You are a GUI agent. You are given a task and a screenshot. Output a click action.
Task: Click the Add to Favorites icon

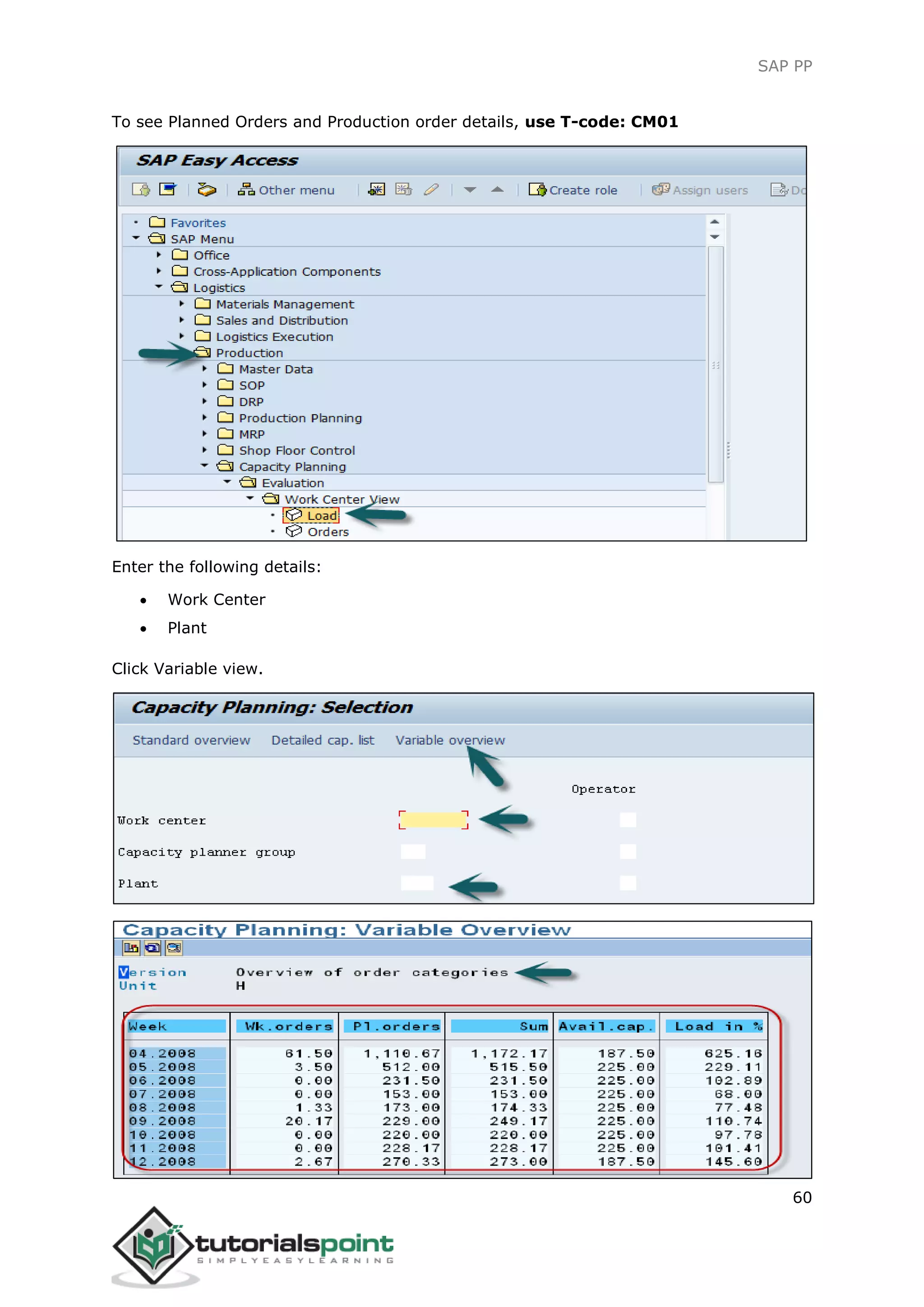pyautogui.click(x=377, y=190)
